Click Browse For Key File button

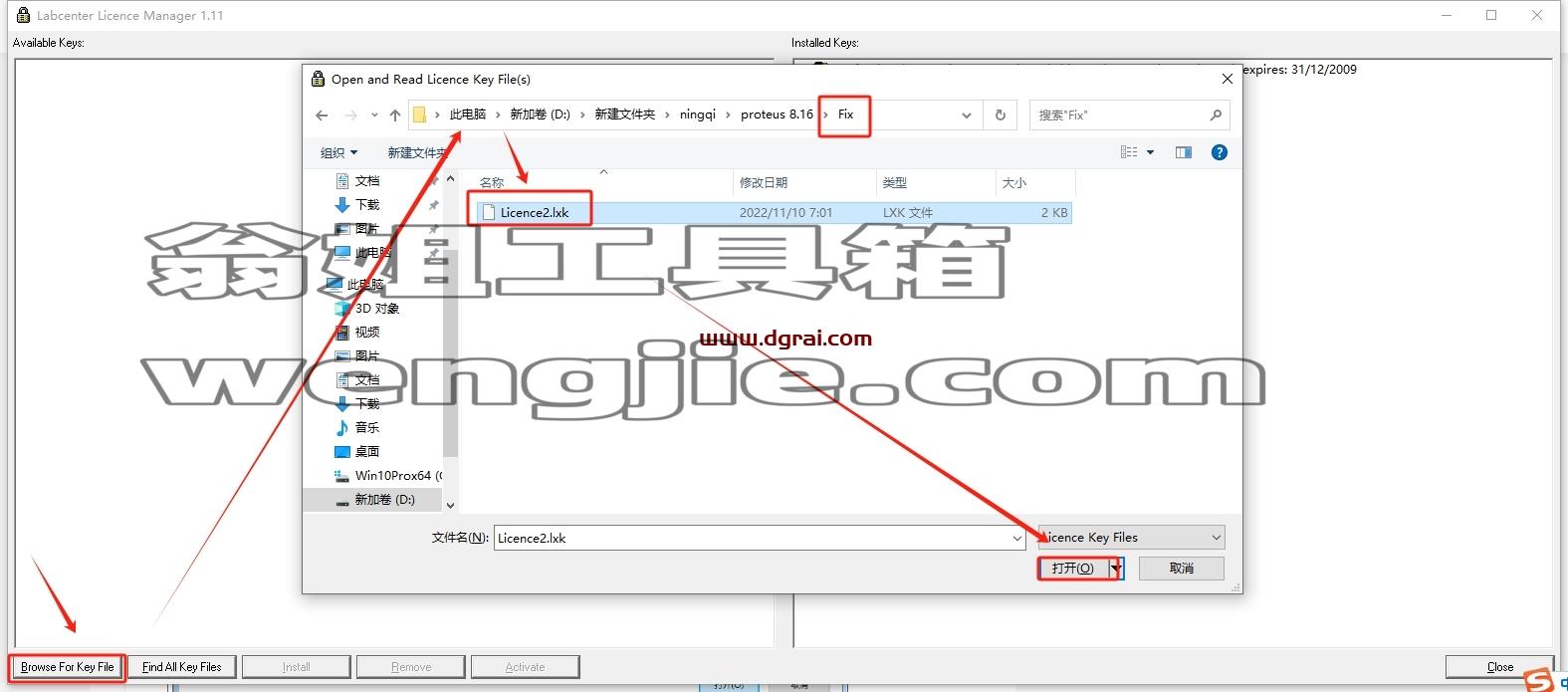[68, 667]
